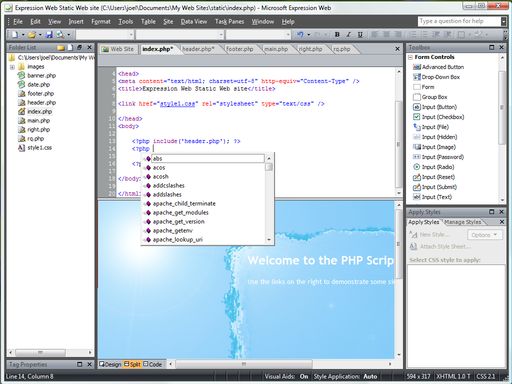This screenshot has height=384, width=512.
Task: Open the Data View menu
Action: pos(194,22)
